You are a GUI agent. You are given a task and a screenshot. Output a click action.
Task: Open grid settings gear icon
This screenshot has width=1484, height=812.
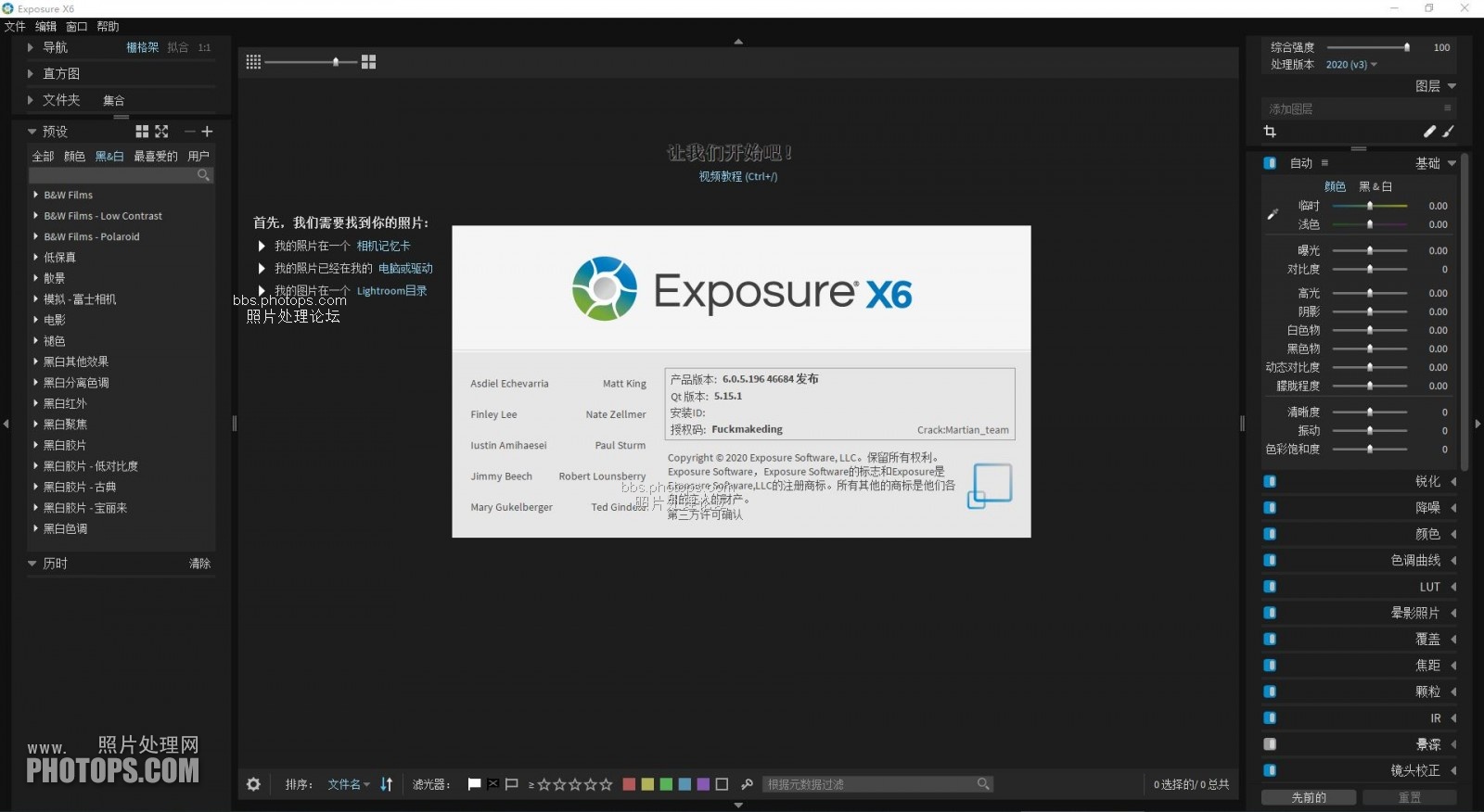253,784
